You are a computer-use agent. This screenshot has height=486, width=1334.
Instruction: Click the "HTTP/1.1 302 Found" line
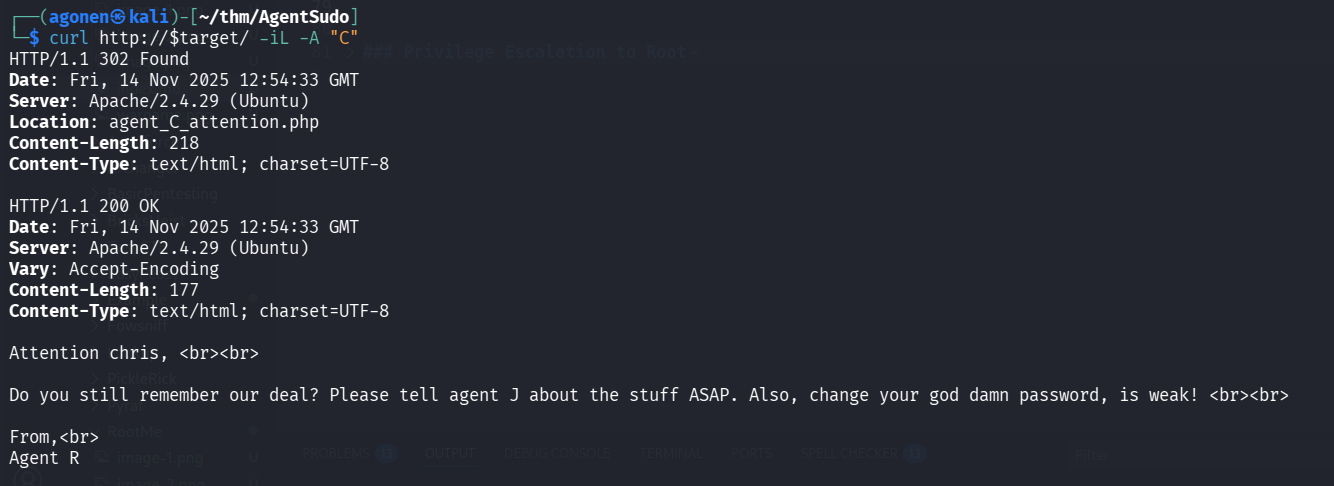point(98,59)
